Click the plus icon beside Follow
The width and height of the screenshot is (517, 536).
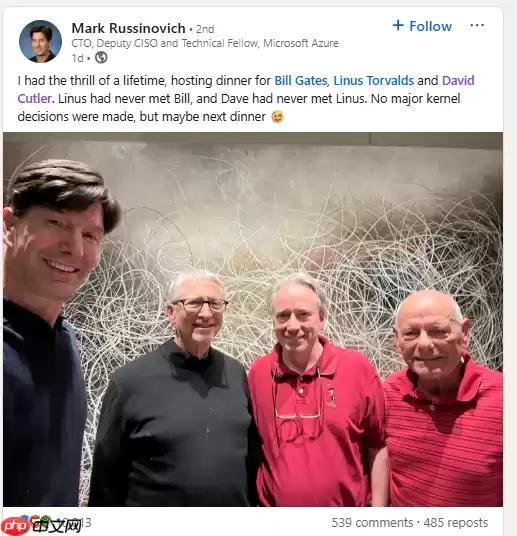[398, 25]
